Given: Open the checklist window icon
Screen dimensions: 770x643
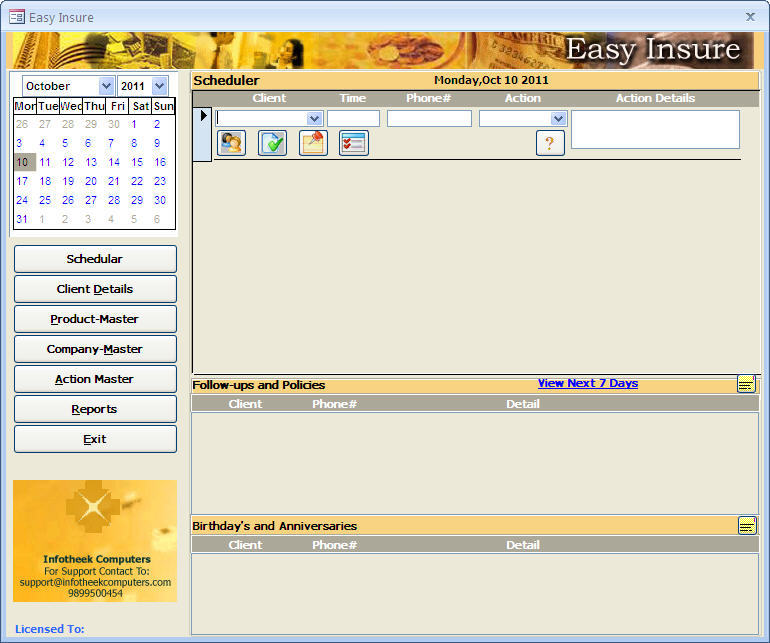Looking at the screenshot, I should (x=354, y=143).
